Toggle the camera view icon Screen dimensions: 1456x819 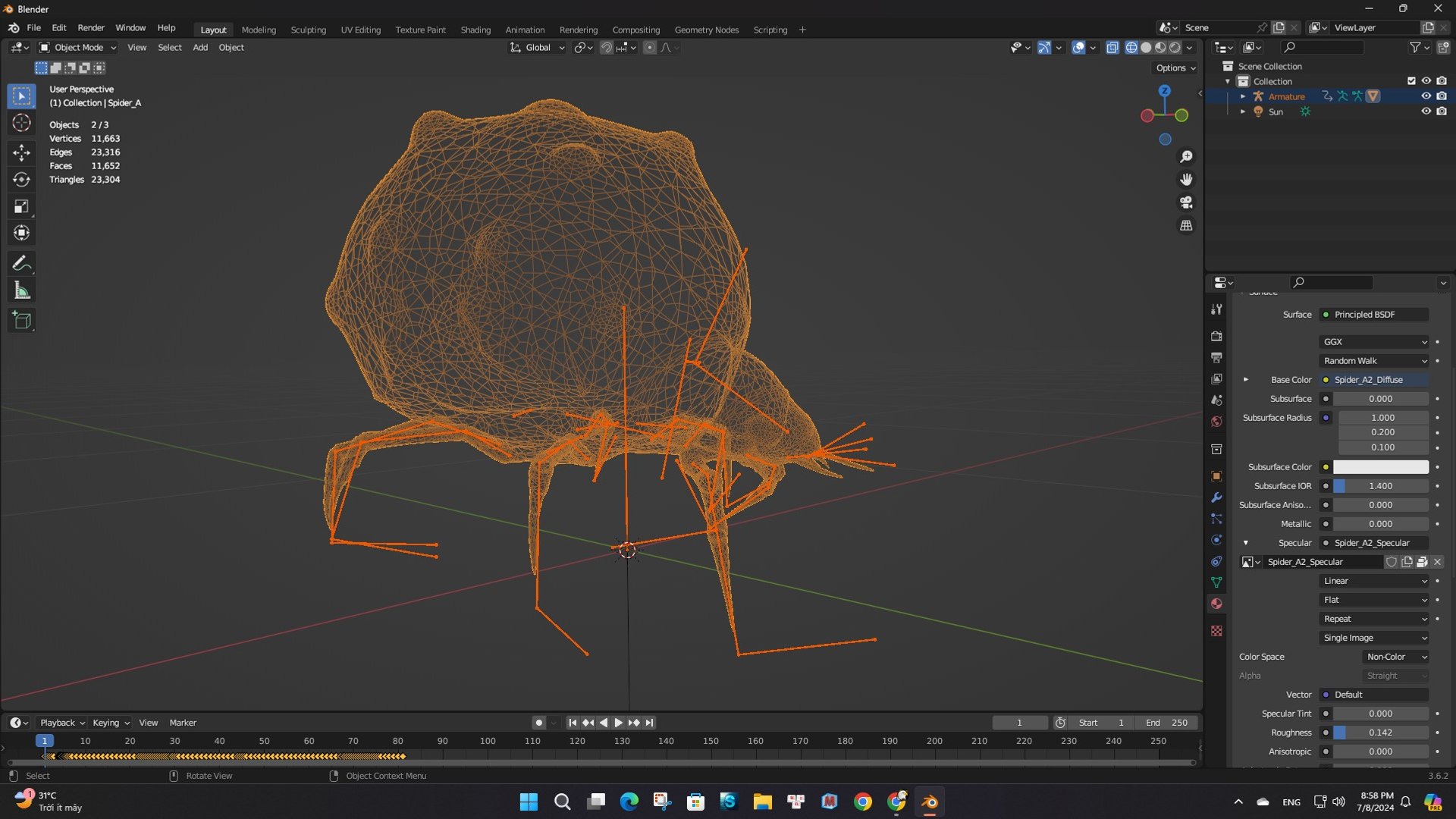coord(1186,202)
